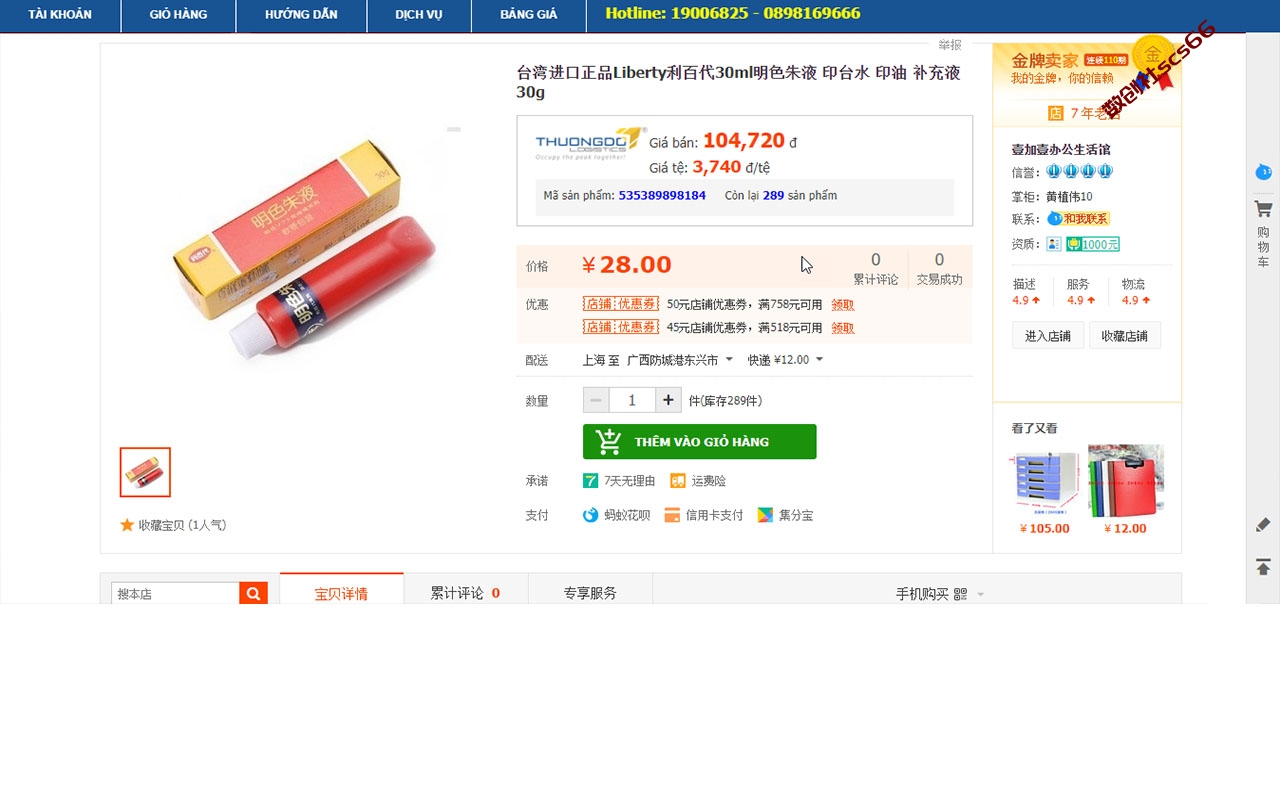1280x800 pixels.
Task: Open BẢNG GIÁ in top navigation
Action: click(529, 15)
